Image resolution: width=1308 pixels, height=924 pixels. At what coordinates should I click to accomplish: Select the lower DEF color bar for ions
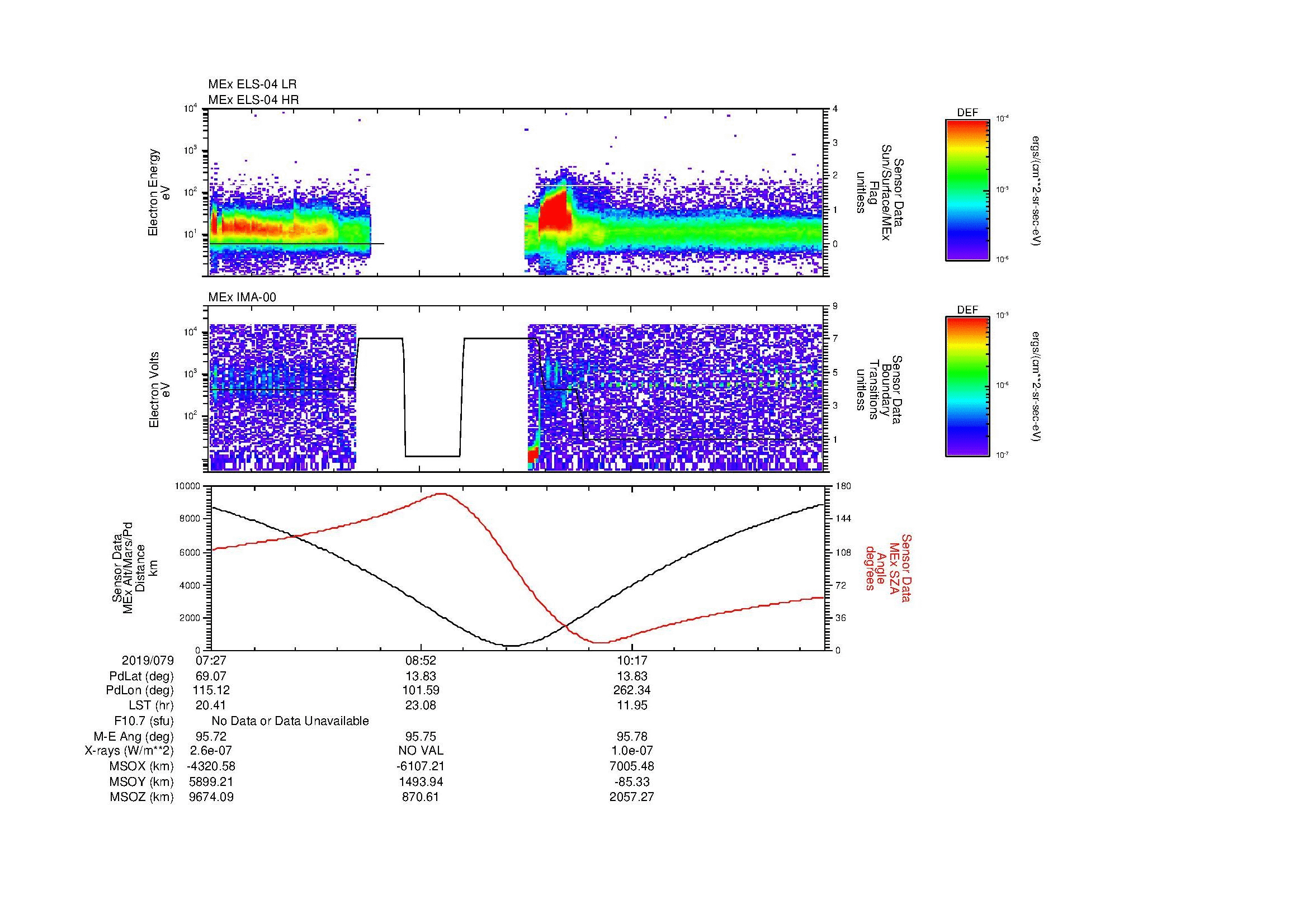coord(967,387)
